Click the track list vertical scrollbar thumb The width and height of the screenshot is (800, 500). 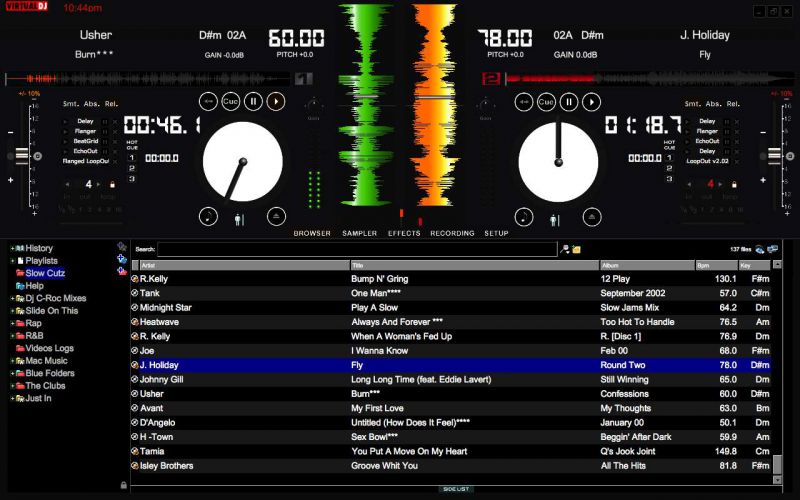[x=777, y=464]
